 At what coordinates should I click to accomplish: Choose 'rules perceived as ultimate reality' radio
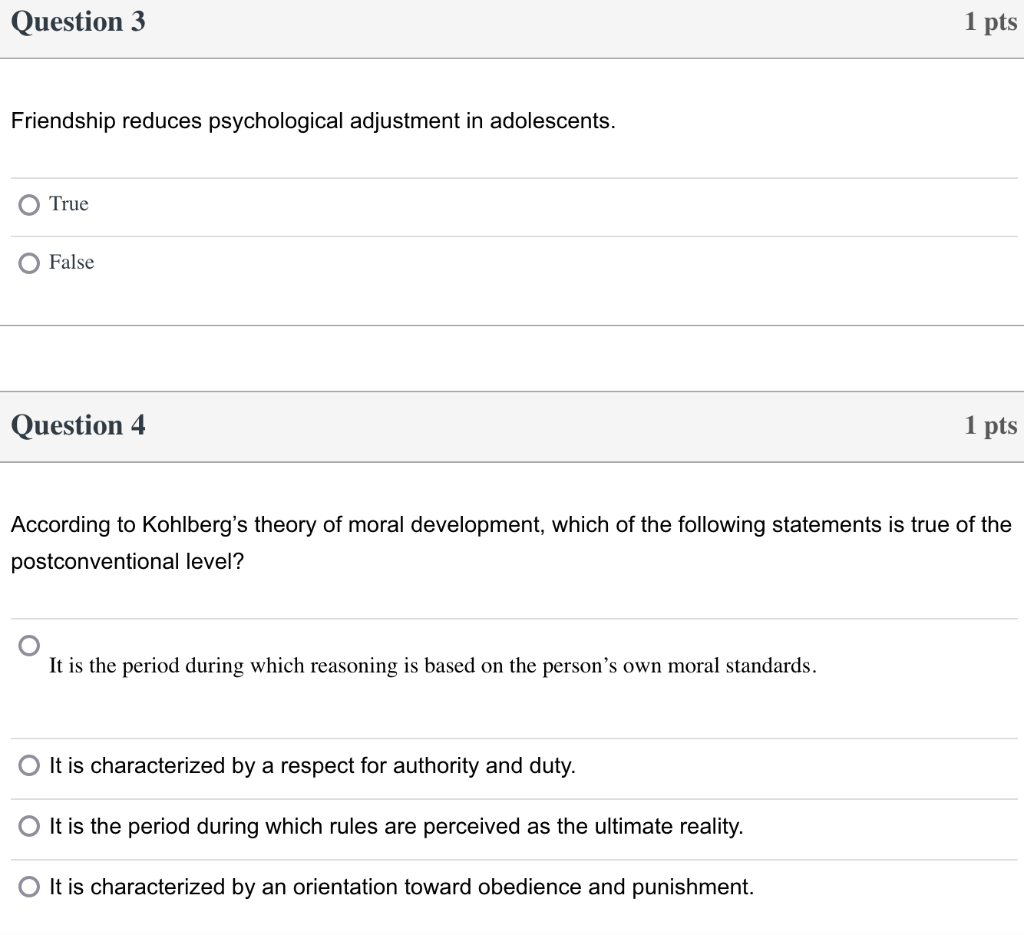[x=30, y=827]
